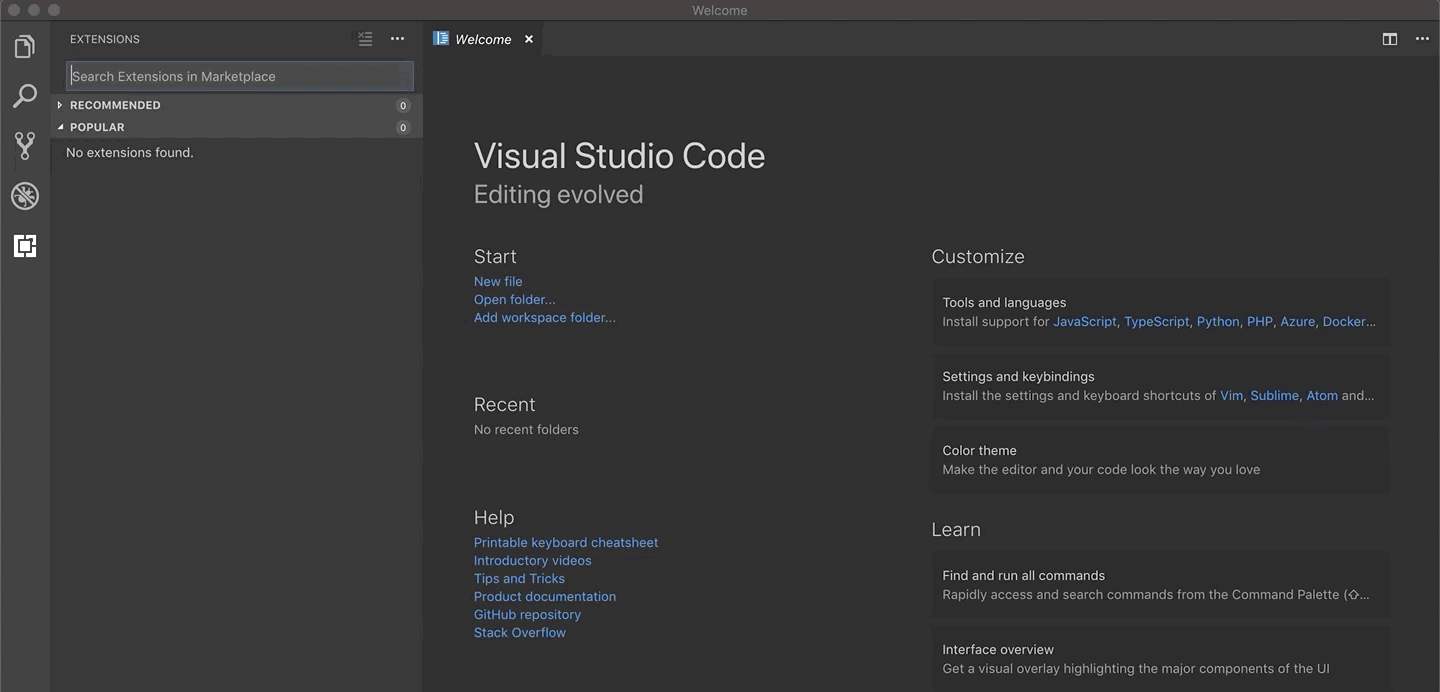Clear extensions search results icon
Image resolution: width=1440 pixels, height=692 pixels.
(365, 39)
